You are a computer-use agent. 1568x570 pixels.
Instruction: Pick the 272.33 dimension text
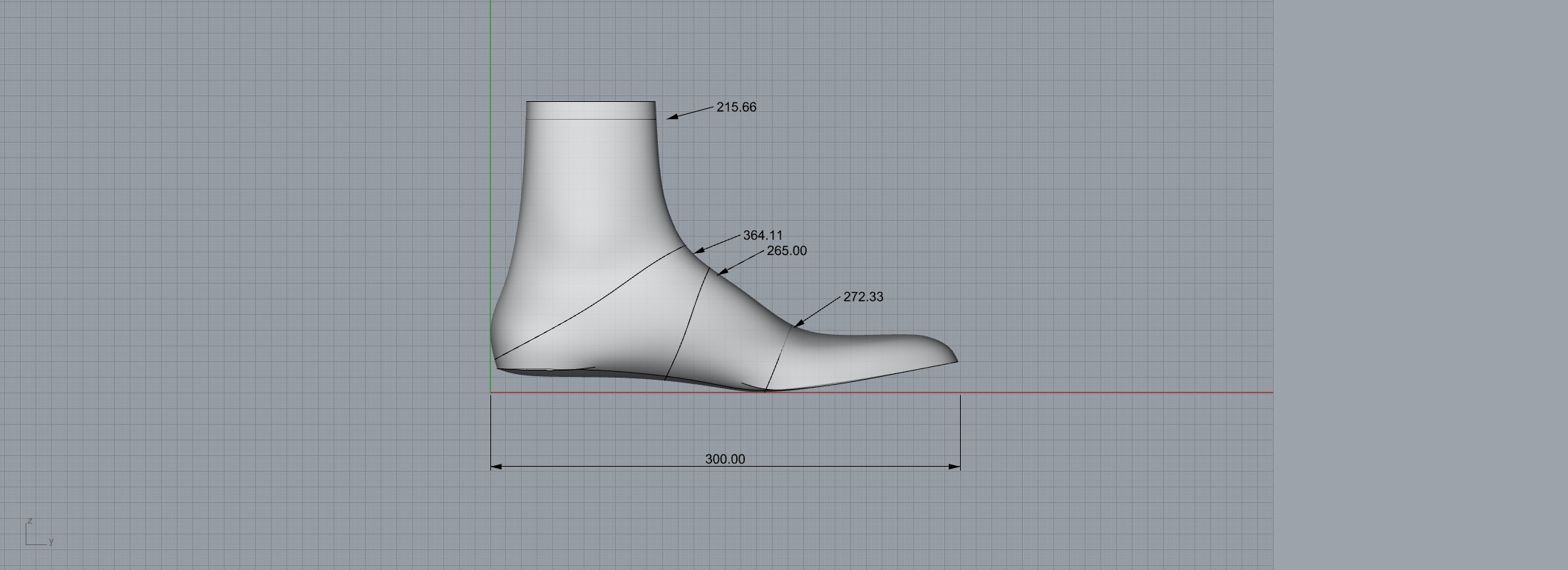pyautogui.click(x=863, y=296)
